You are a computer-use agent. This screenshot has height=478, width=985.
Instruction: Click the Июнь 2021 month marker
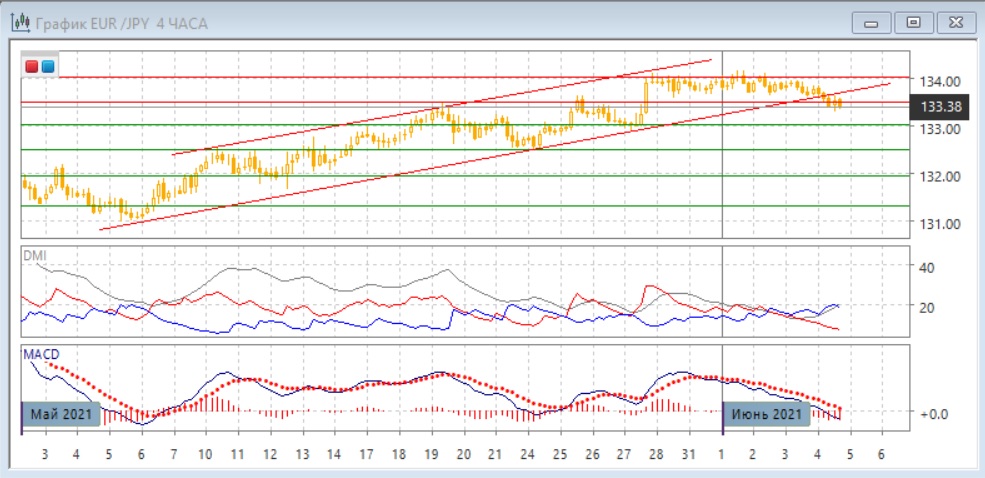[x=765, y=413]
